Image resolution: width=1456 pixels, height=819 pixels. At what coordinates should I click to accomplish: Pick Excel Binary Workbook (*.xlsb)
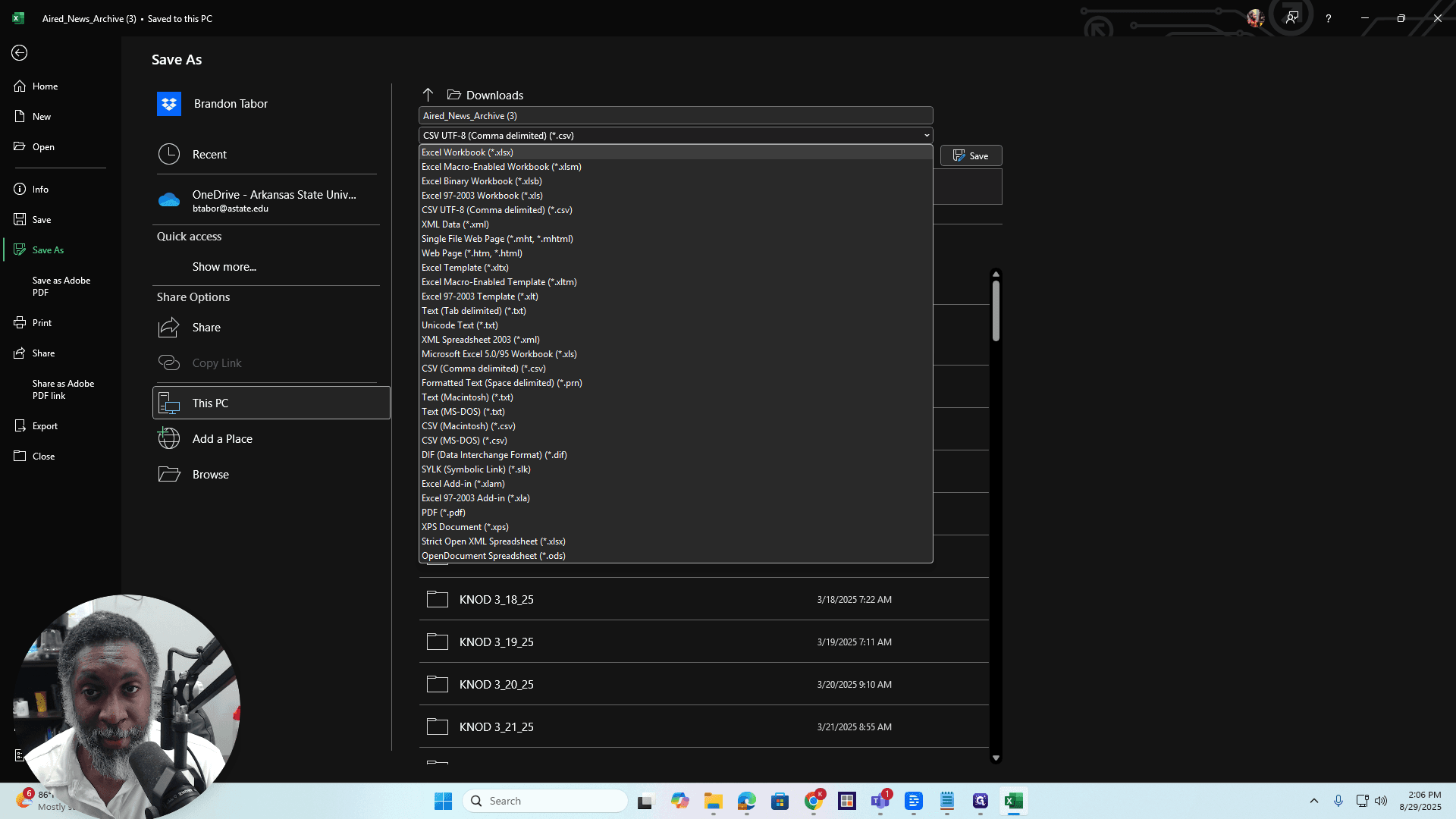pos(676,181)
